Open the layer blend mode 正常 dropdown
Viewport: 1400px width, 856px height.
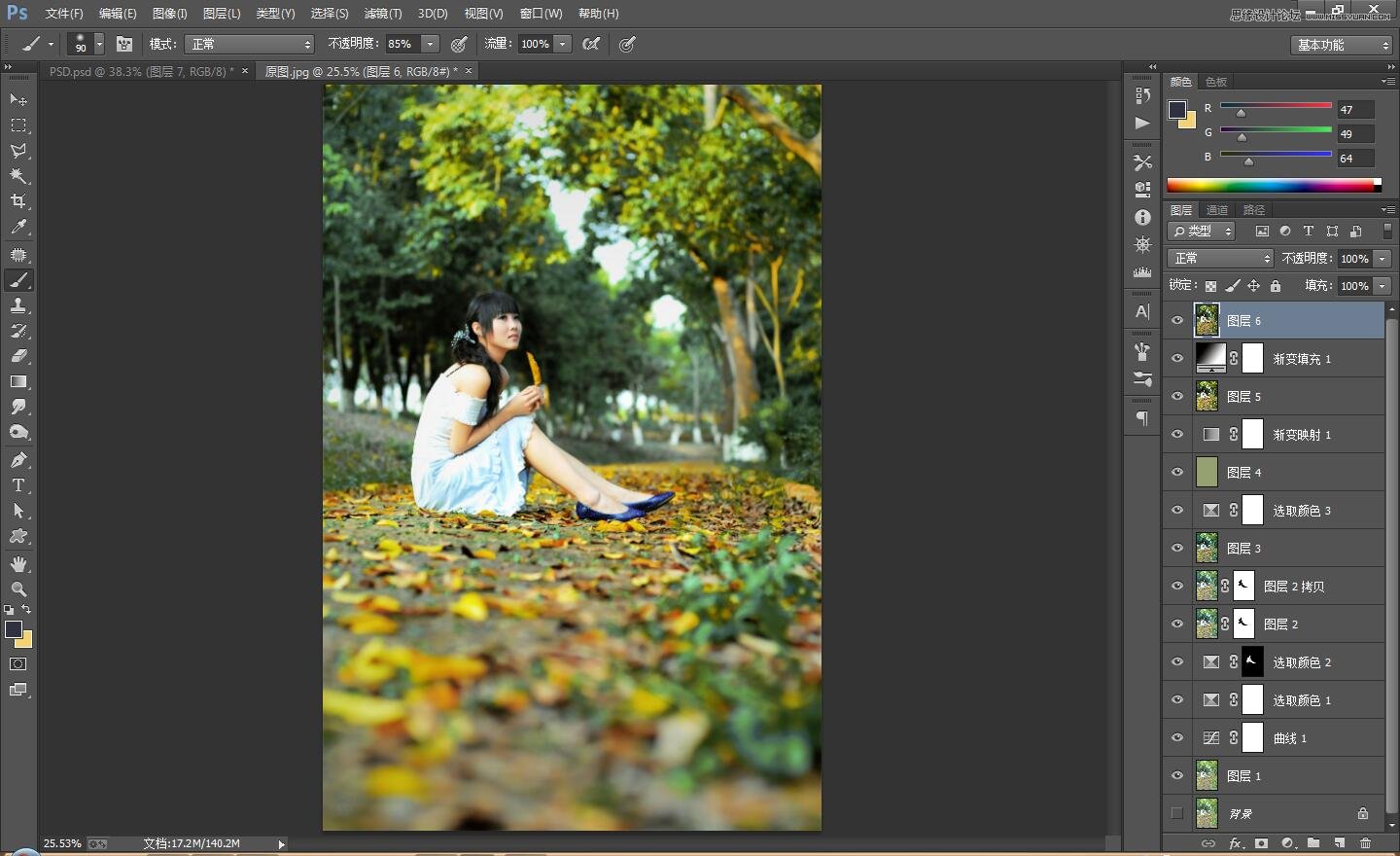click(x=1220, y=258)
